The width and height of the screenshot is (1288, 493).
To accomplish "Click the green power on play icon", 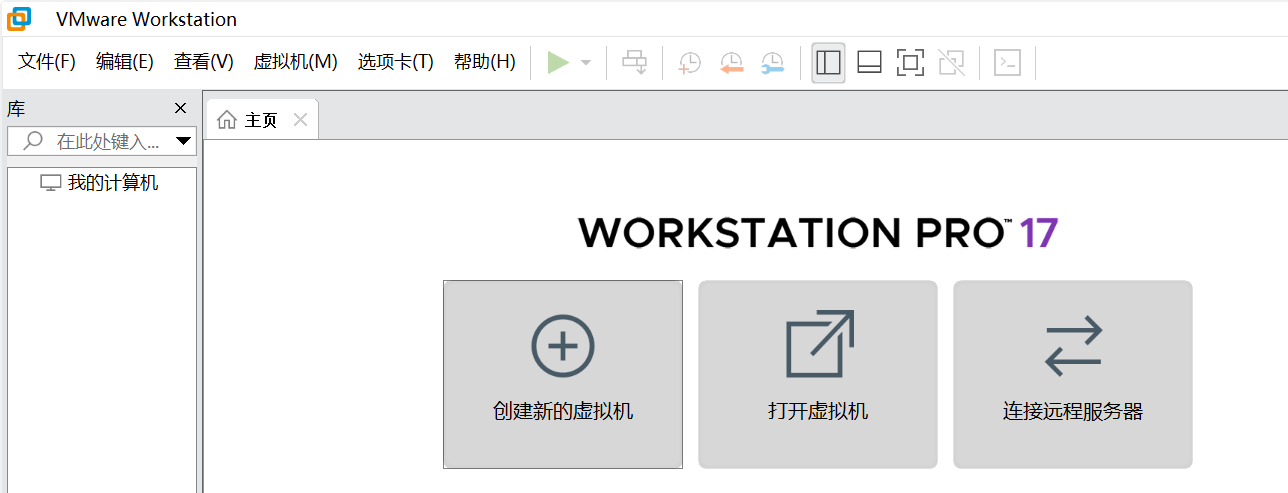I will (x=558, y=63).
